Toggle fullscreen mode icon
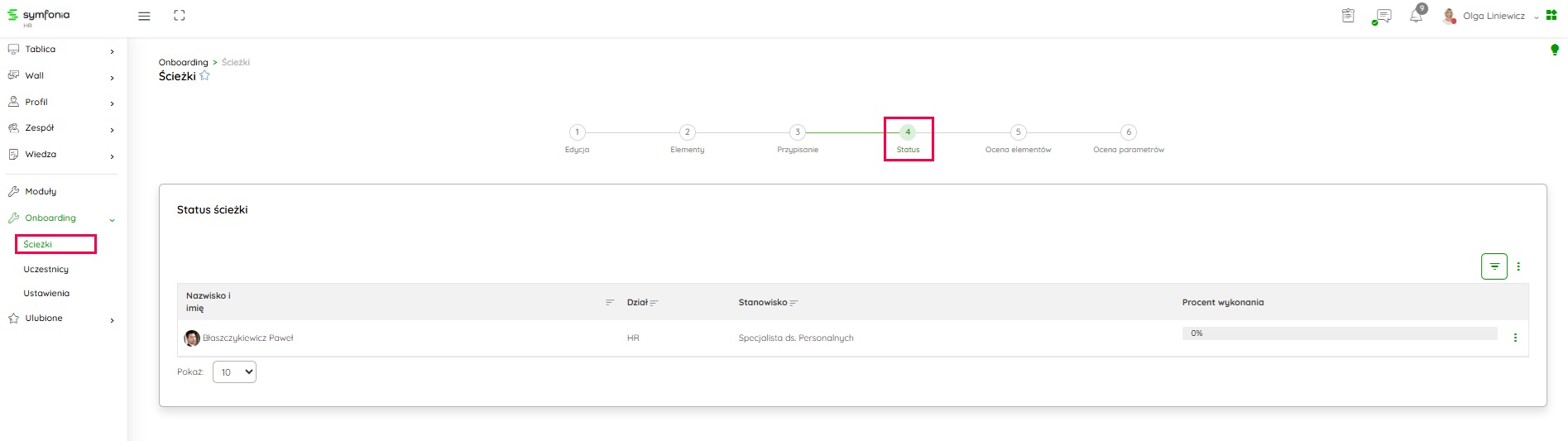The height and width of the screenshot is (441, 1568). (180, 16)
